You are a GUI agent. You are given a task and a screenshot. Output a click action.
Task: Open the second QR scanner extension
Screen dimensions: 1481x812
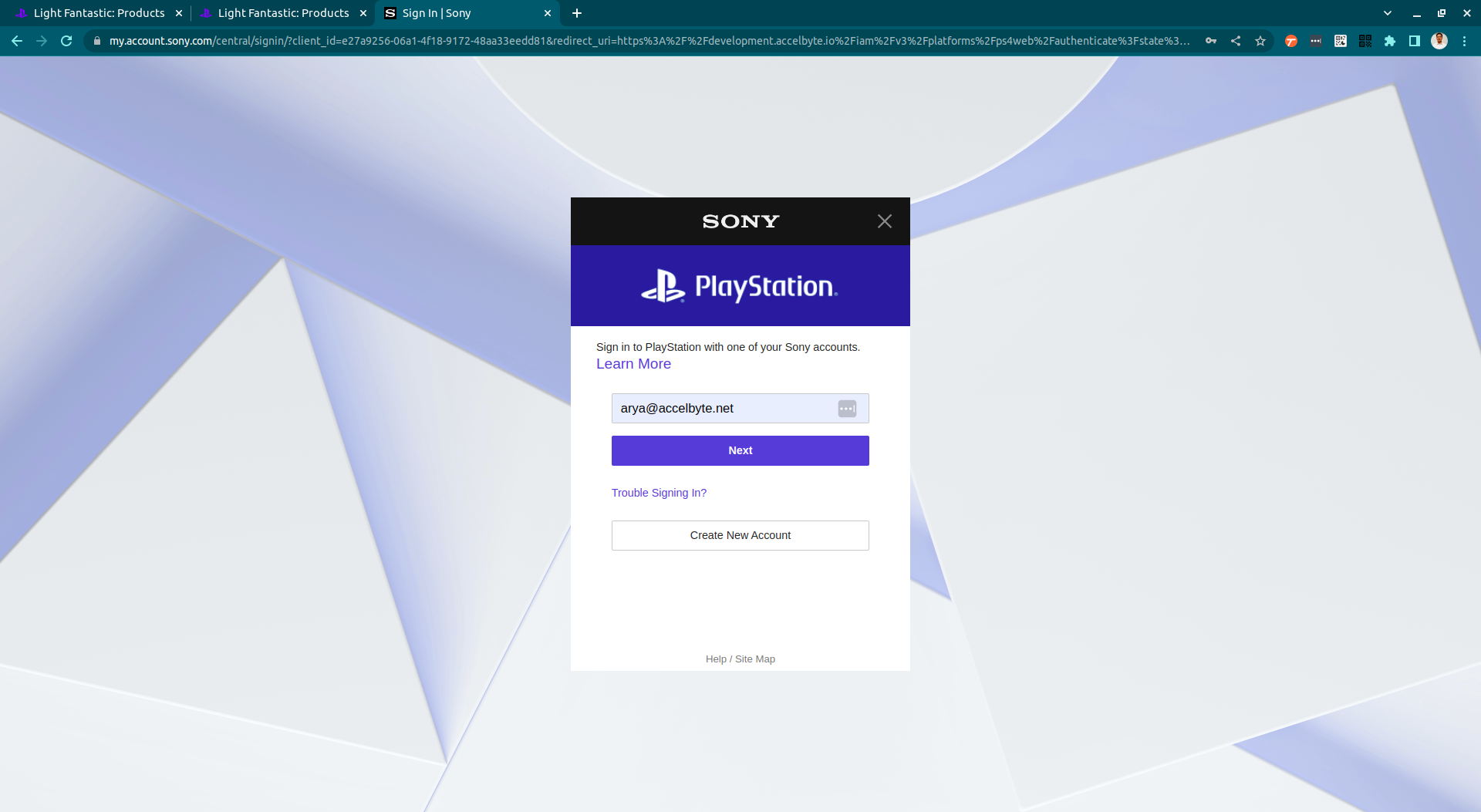[x=1365, y=41]
